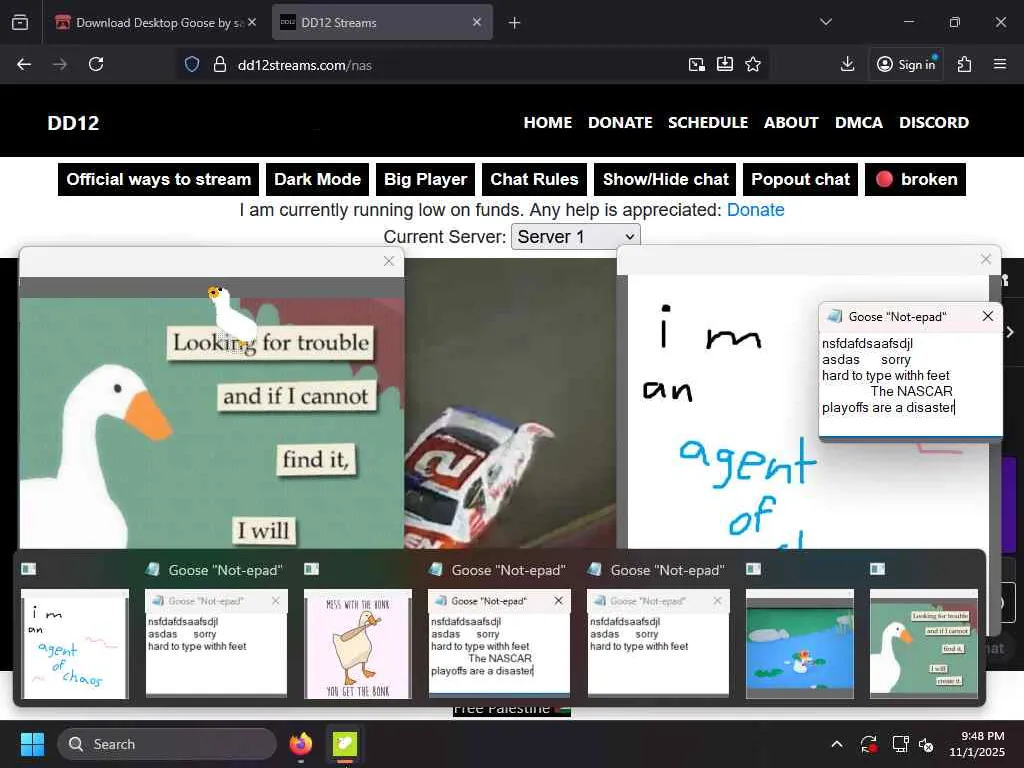Image resolution: width=1024 pixels, height=768 pixels.
Task: Click Official ways to stream button
Action: click(159, 180)
